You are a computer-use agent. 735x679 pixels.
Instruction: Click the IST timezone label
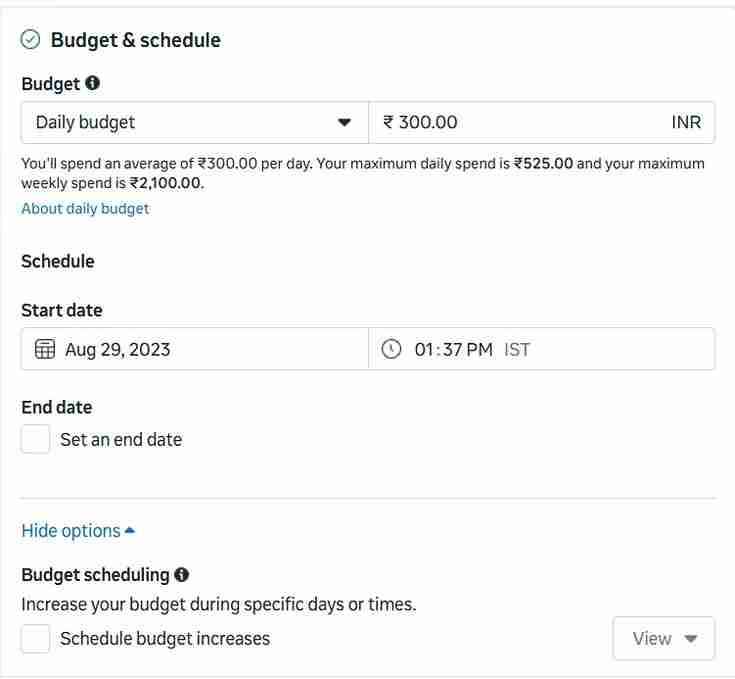[517, 349]
